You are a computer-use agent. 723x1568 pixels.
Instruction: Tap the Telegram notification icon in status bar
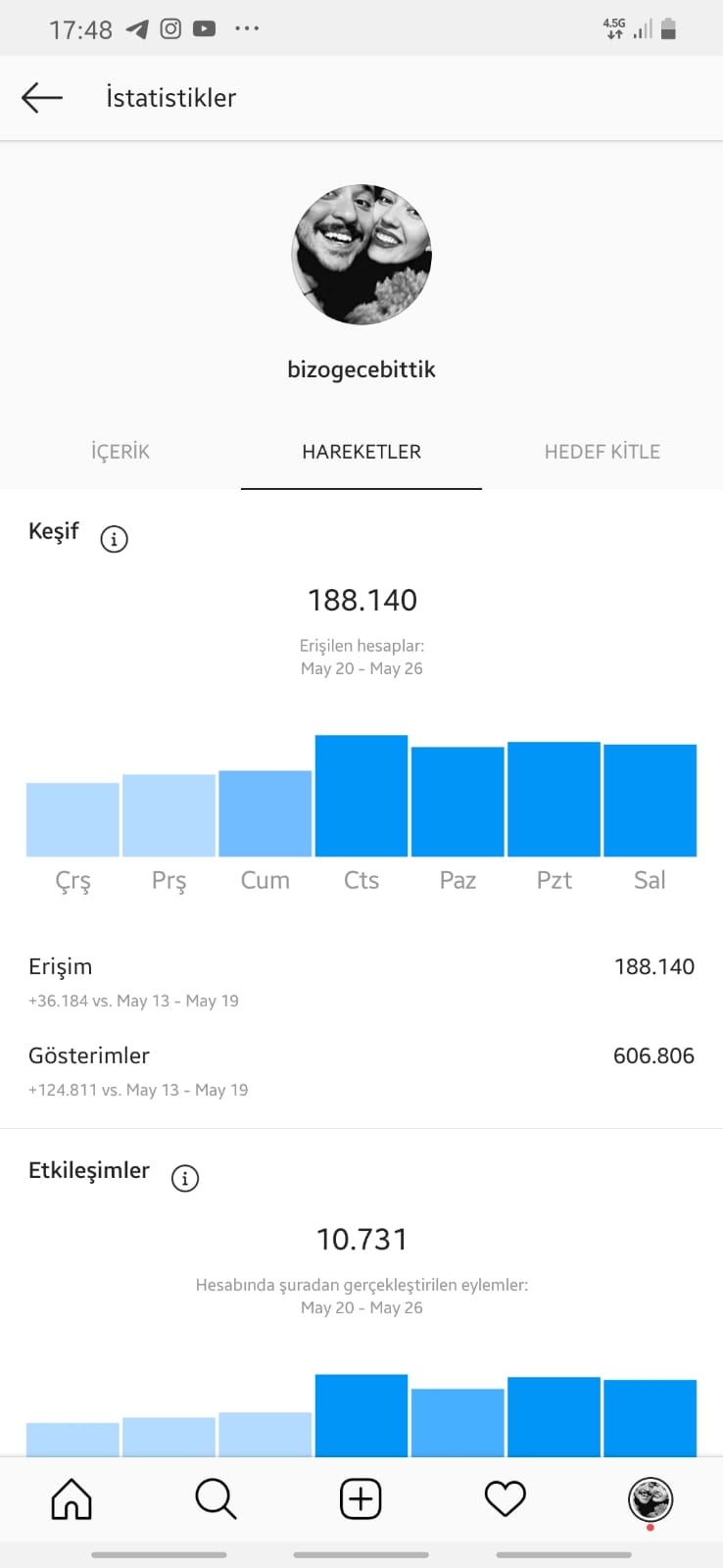pos(137,29)
